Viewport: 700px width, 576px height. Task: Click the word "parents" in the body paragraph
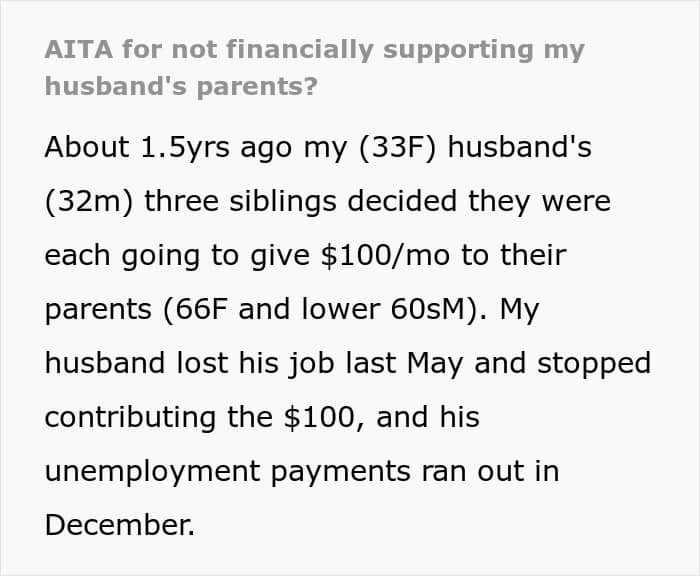pyautogui.click(x=98, y=310)
